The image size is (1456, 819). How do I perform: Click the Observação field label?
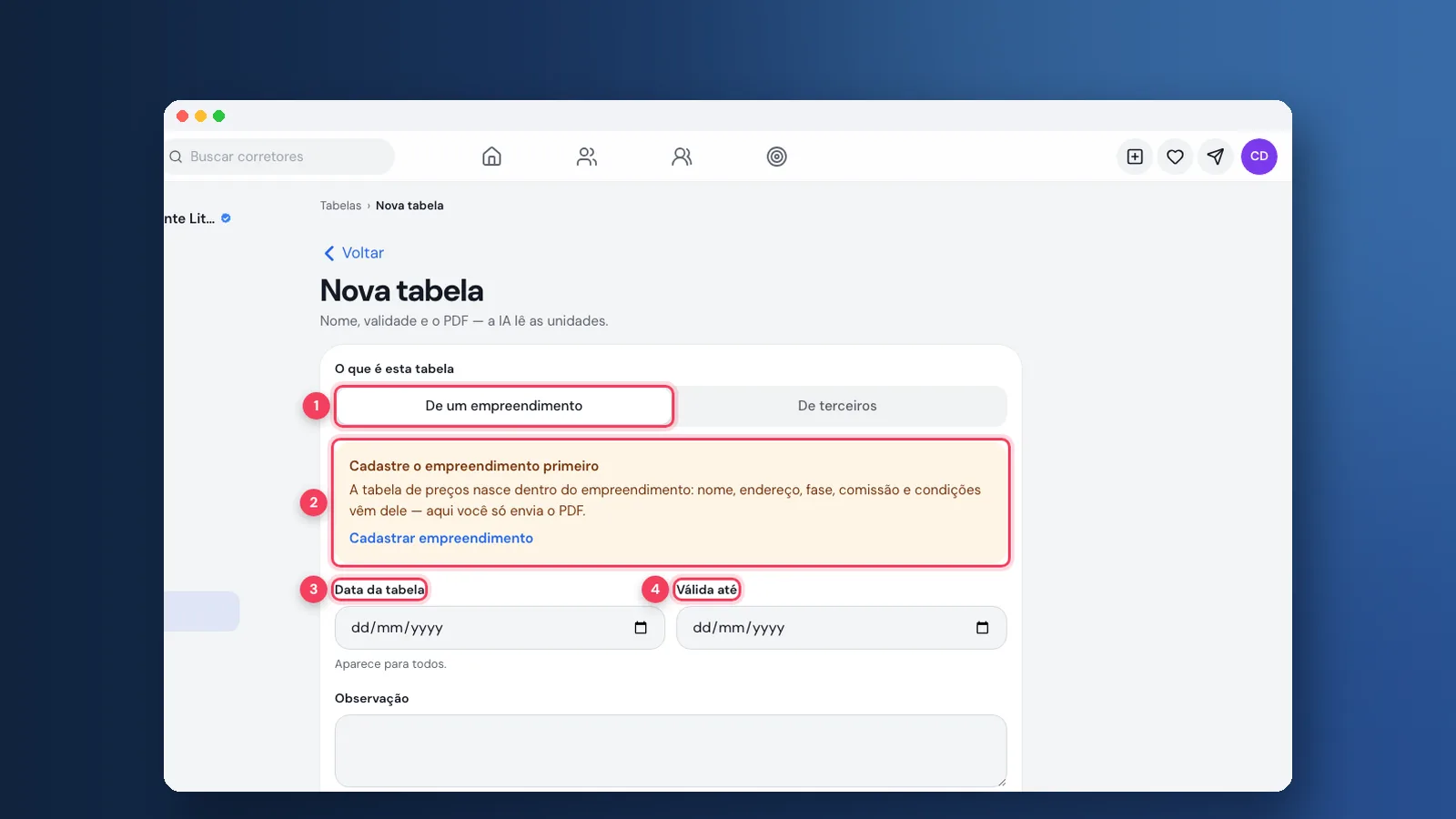(x=371, y=699)
